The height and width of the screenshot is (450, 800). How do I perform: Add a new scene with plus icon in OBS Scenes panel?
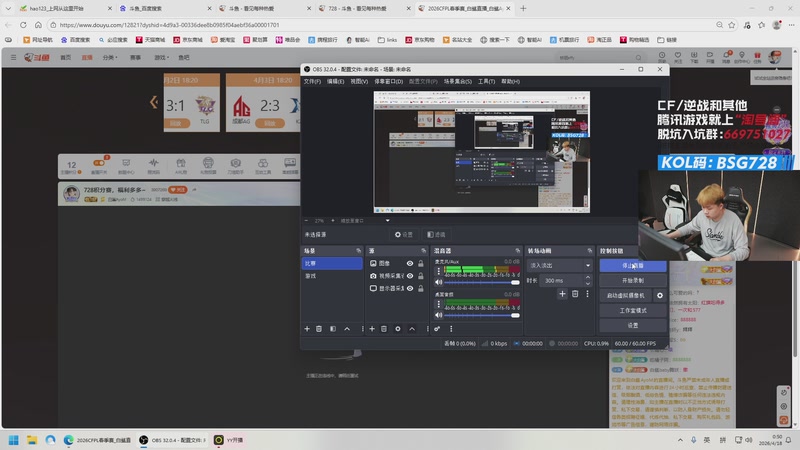click(307, 329)
